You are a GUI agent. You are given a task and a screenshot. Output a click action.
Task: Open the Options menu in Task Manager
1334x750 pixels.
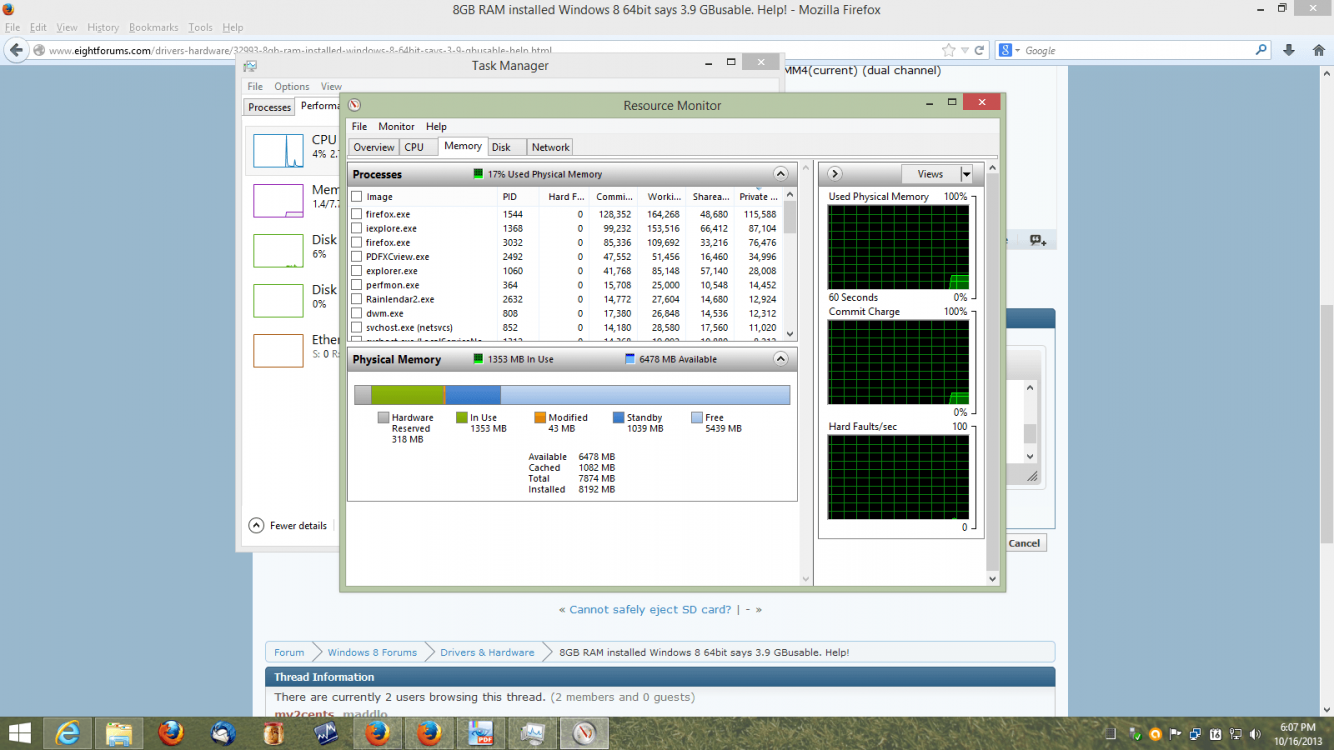coord(292,87)
